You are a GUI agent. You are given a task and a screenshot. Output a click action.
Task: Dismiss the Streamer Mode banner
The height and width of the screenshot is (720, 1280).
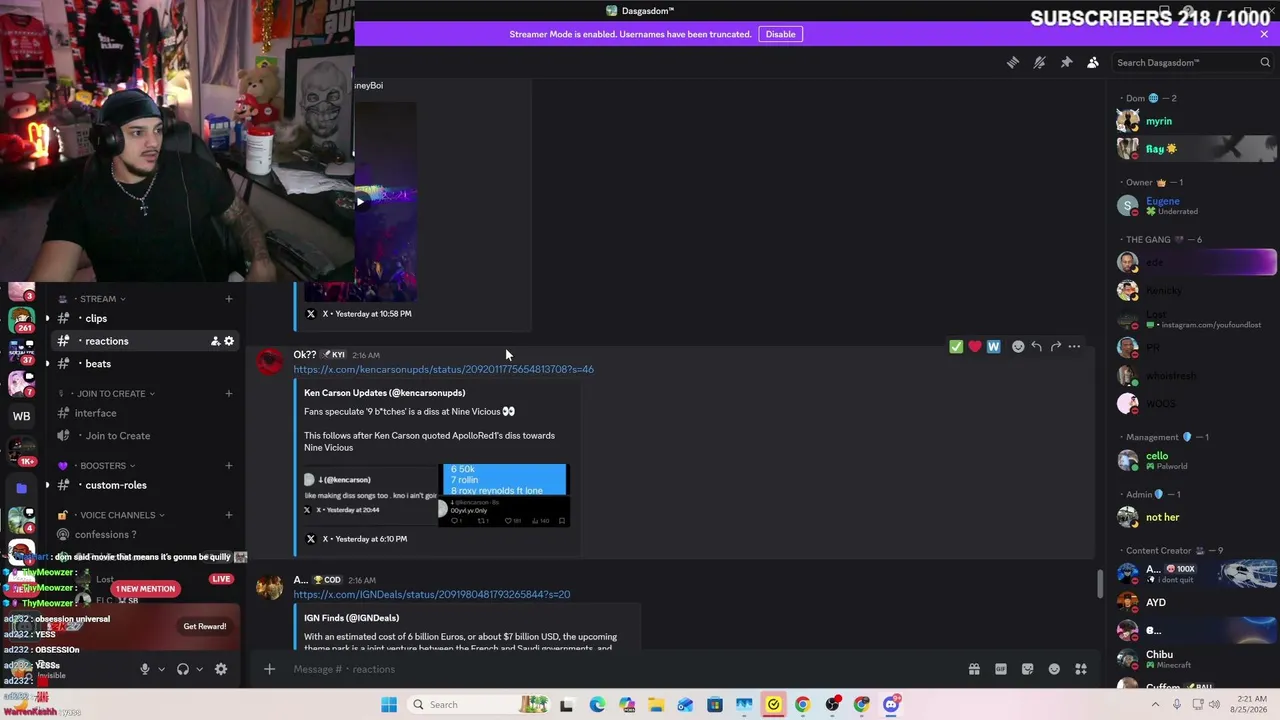point(1264,34)
